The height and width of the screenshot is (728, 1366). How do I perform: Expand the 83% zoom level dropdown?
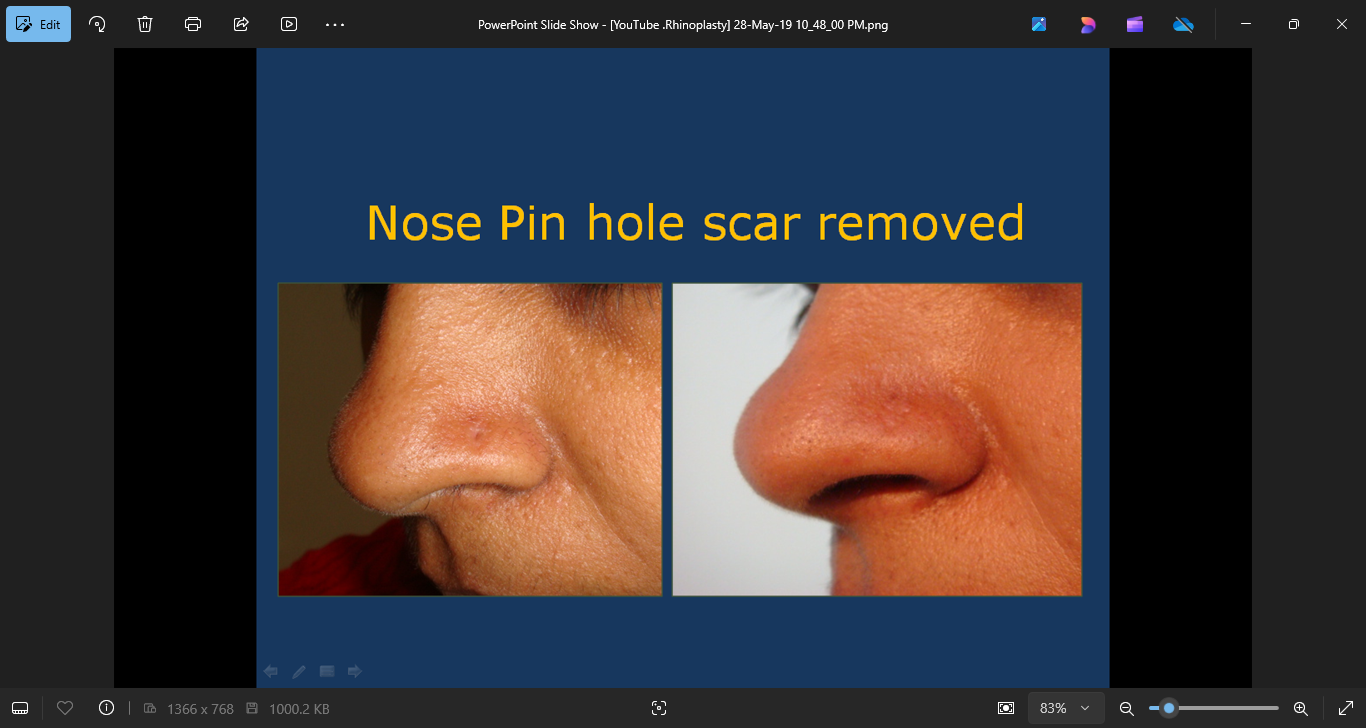[x=1066, y=708]
